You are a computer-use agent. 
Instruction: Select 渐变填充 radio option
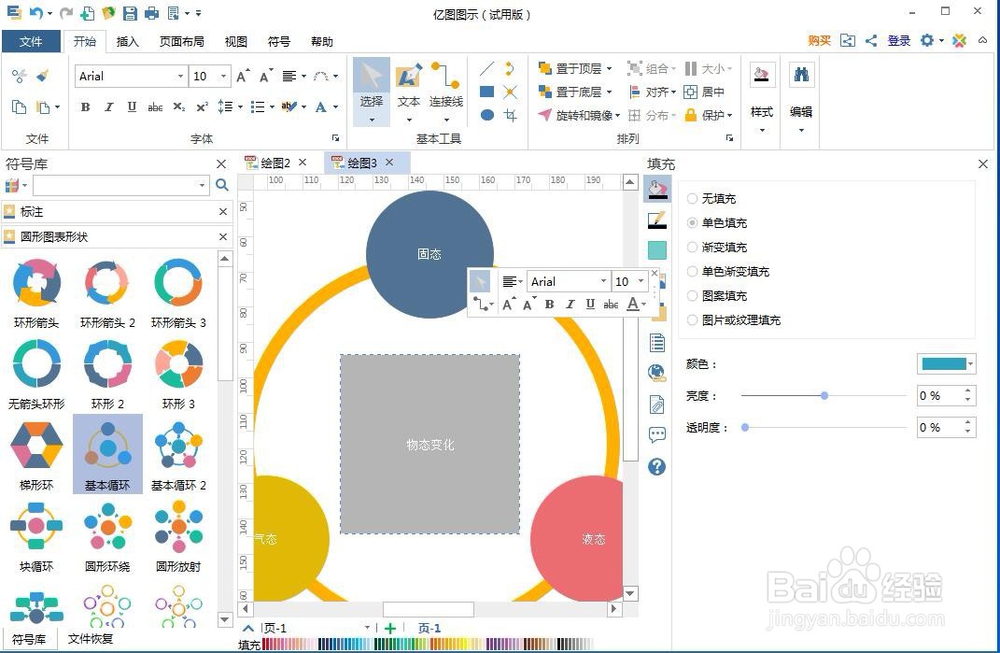pos(692,247)
